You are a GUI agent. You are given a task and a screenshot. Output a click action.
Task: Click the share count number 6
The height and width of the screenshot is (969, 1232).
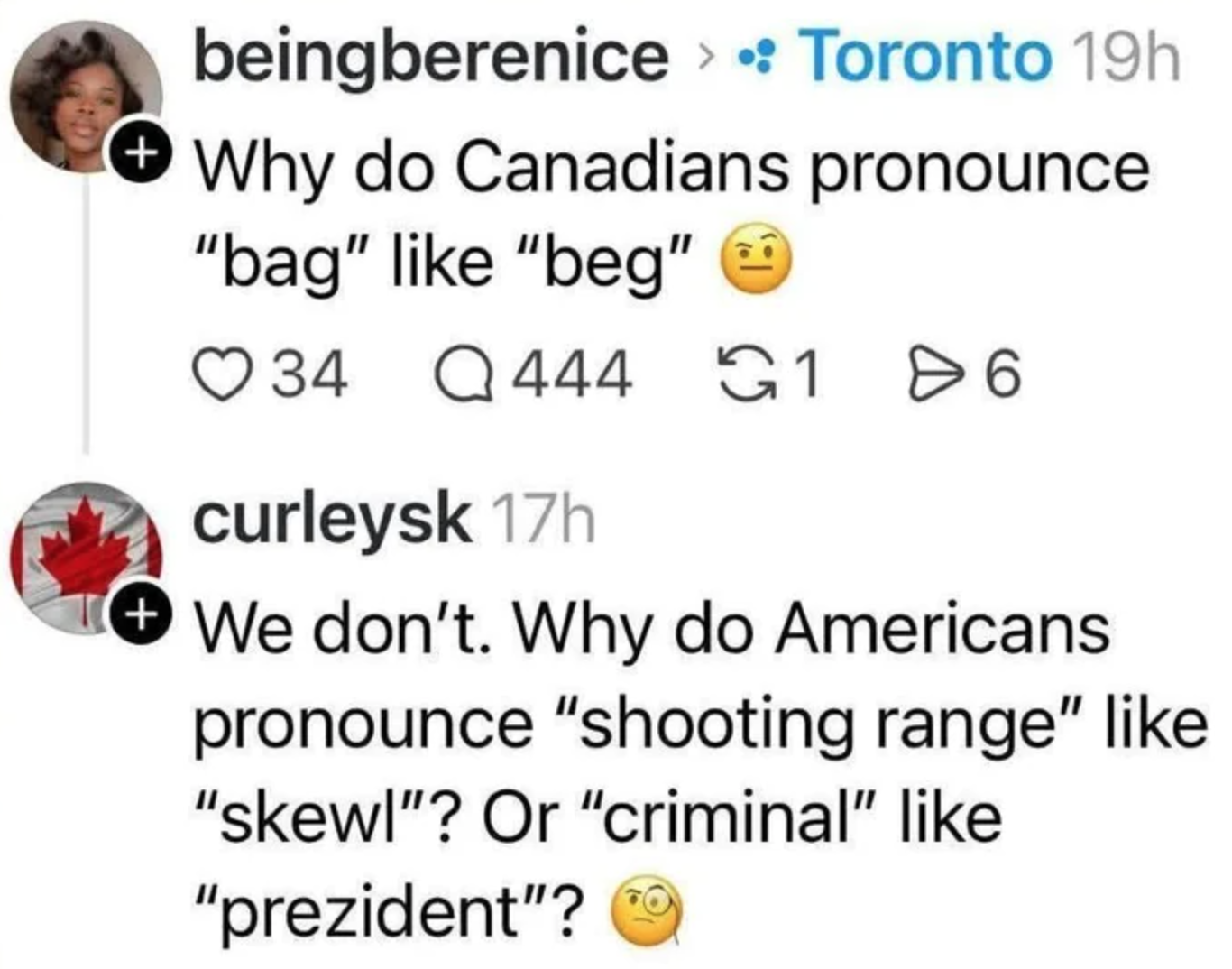pyautogui.click(x=1003, y=375)
